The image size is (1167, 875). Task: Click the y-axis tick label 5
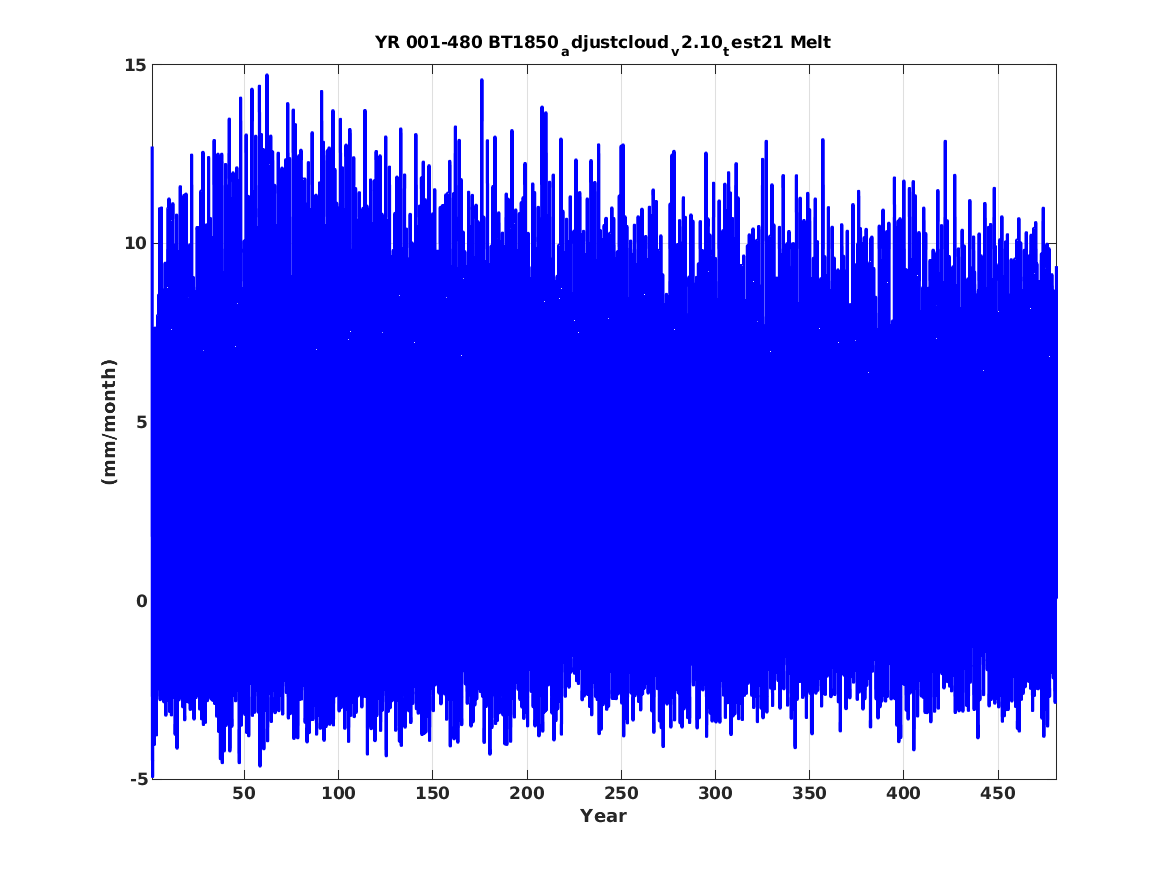tap(141, 423)
